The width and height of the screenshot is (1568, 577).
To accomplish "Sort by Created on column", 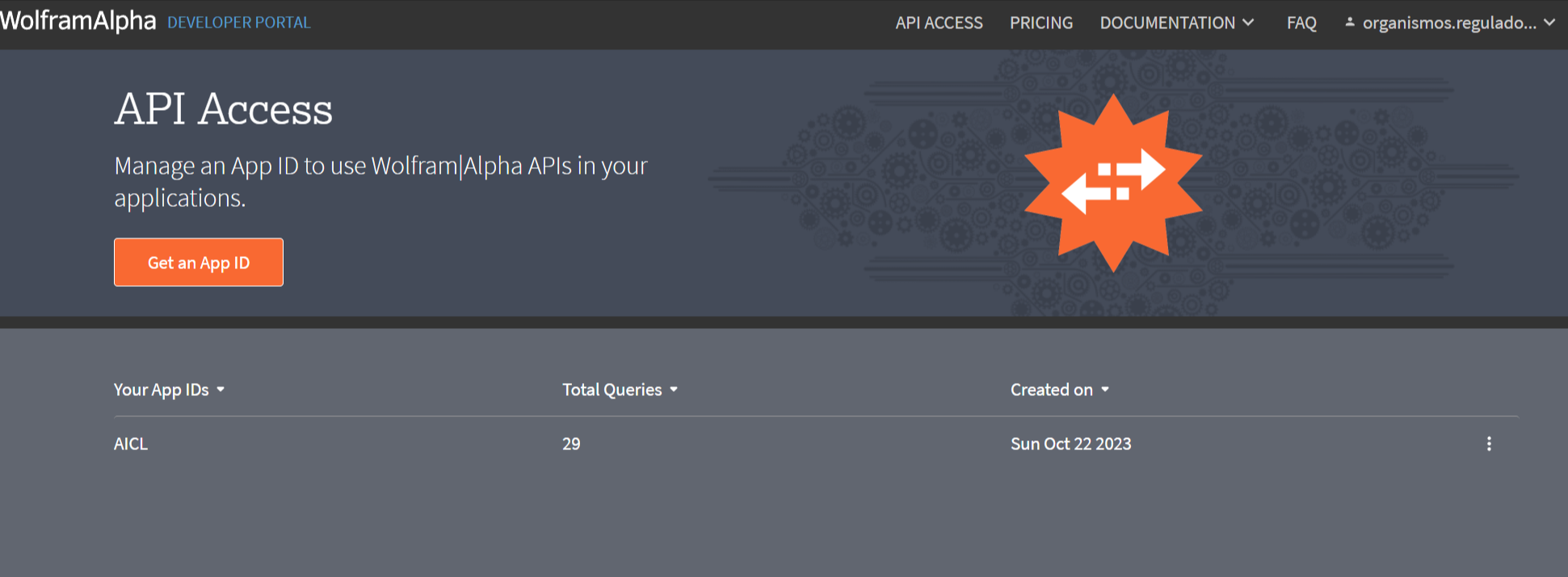I will coord(1061,390).
